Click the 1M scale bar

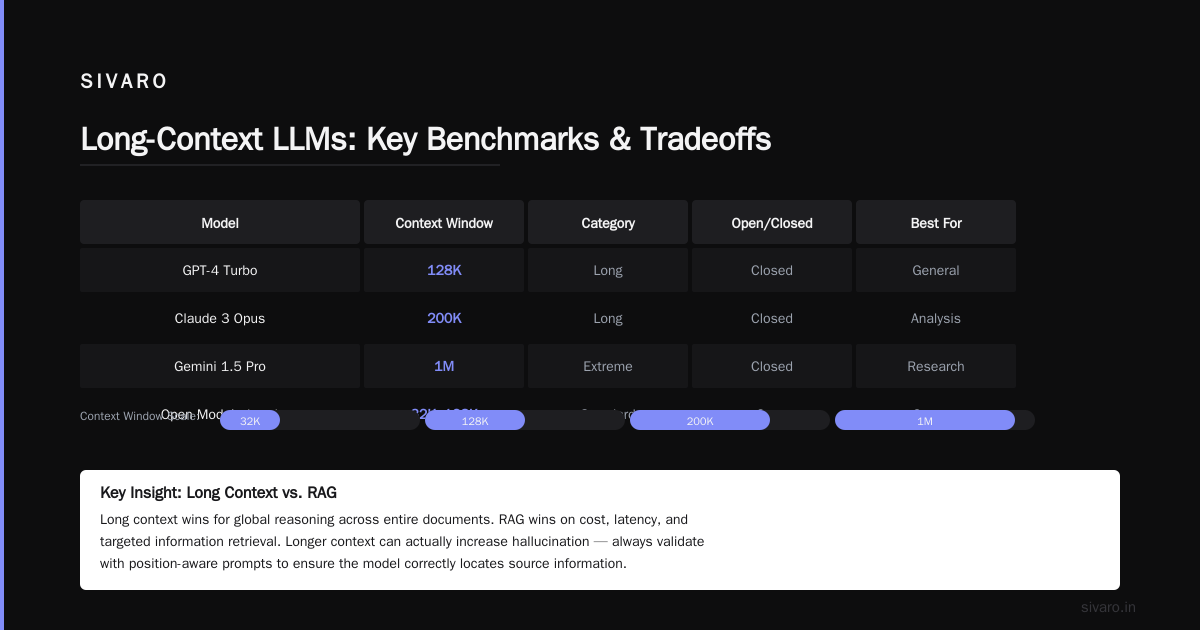[x=925, y=420]
